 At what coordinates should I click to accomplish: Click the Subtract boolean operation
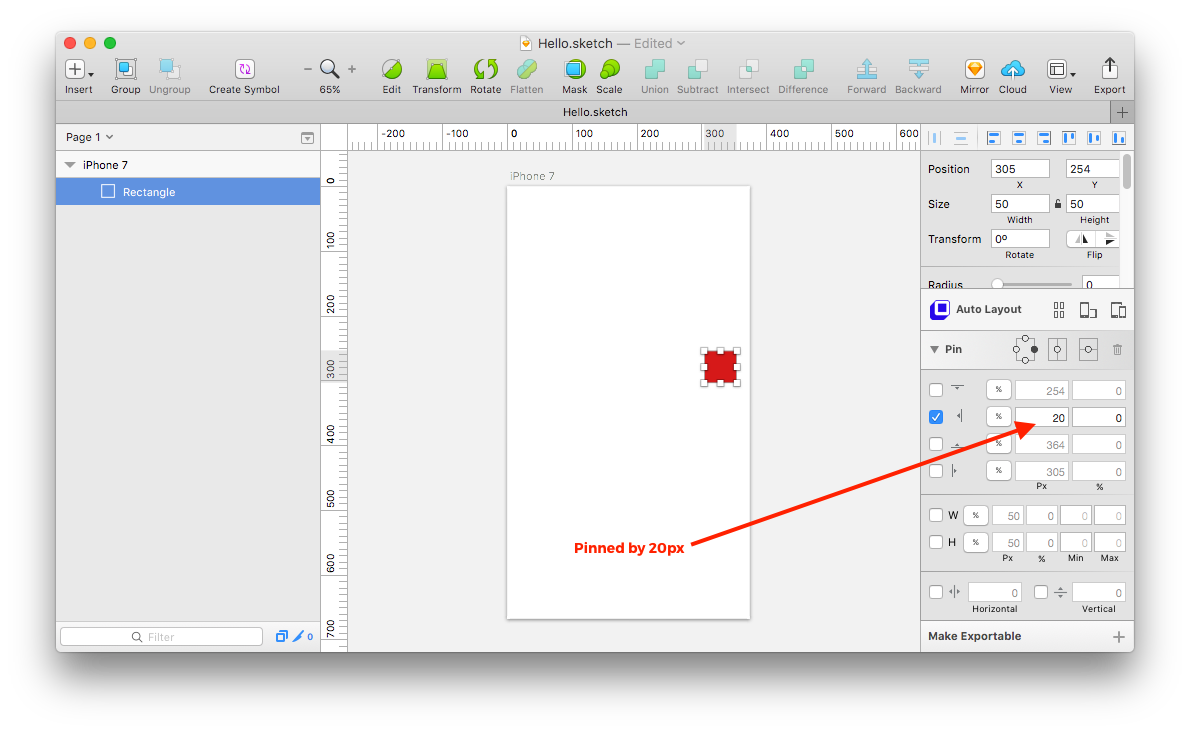(x=697, y=70)
